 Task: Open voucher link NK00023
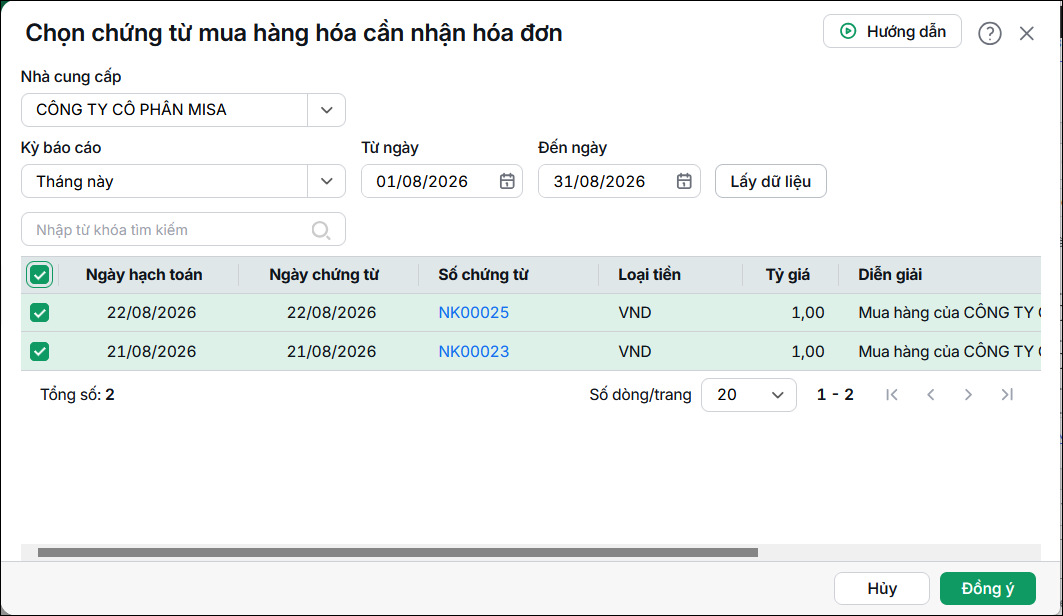(474, 351)
